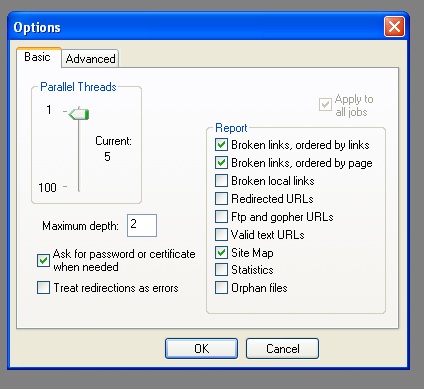Image resolution: width=424 pixels, height=389 pixels.
Task: Tick Ftp and gopher URLs checkbox
Action: [221, 217]
